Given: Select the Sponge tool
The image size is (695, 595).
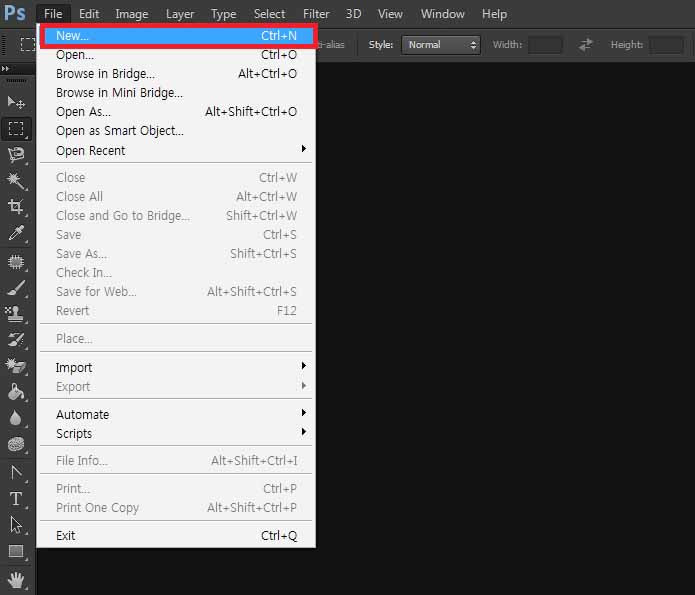Looking at the screenshot, I should [16, 444].
